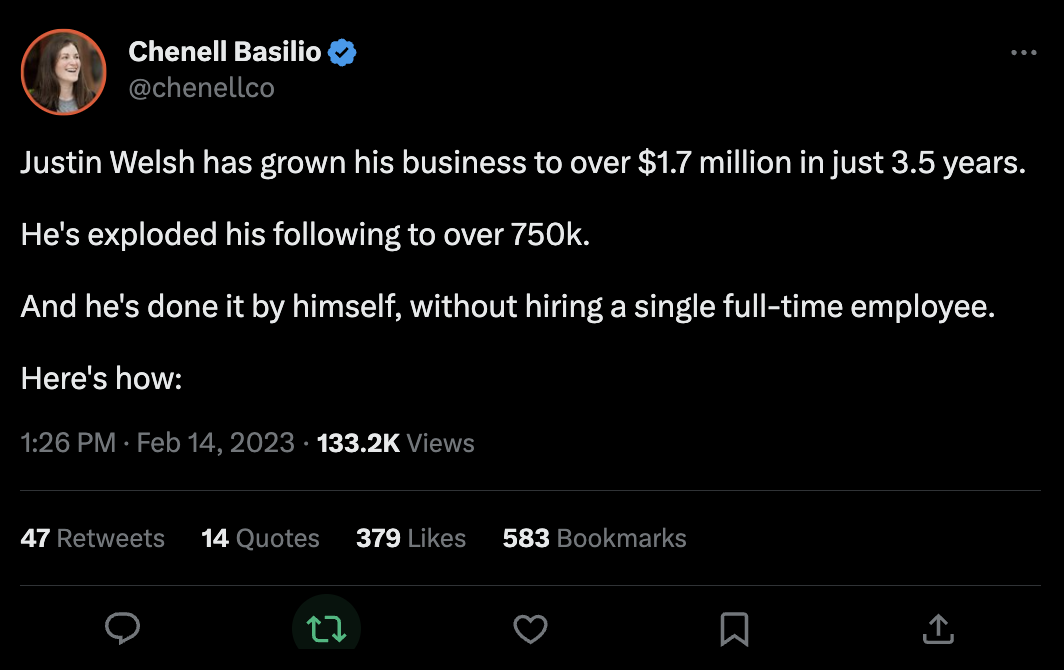Open Chenell Basilio's profile picture

tap(64, 71)
